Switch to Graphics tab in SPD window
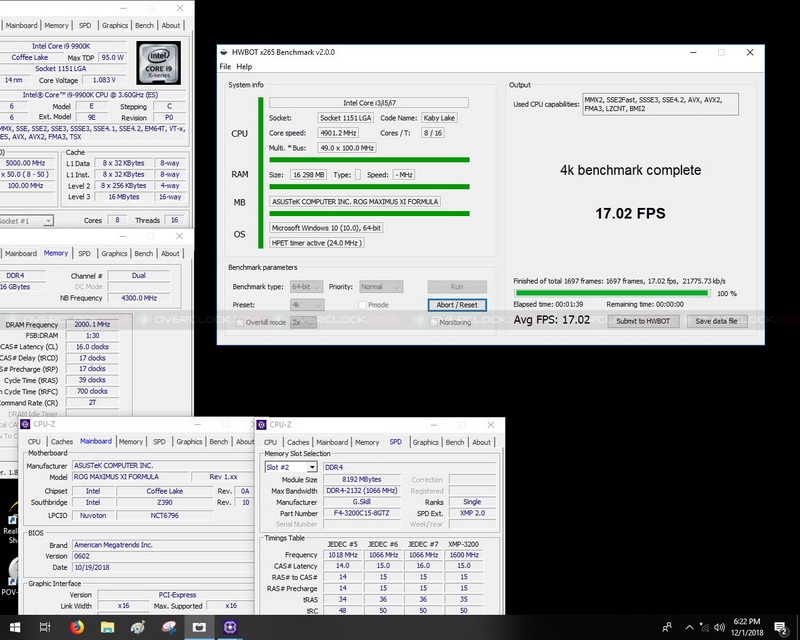Image resolution: width=800 pixels, height=640 pixels. click(426, 442)
